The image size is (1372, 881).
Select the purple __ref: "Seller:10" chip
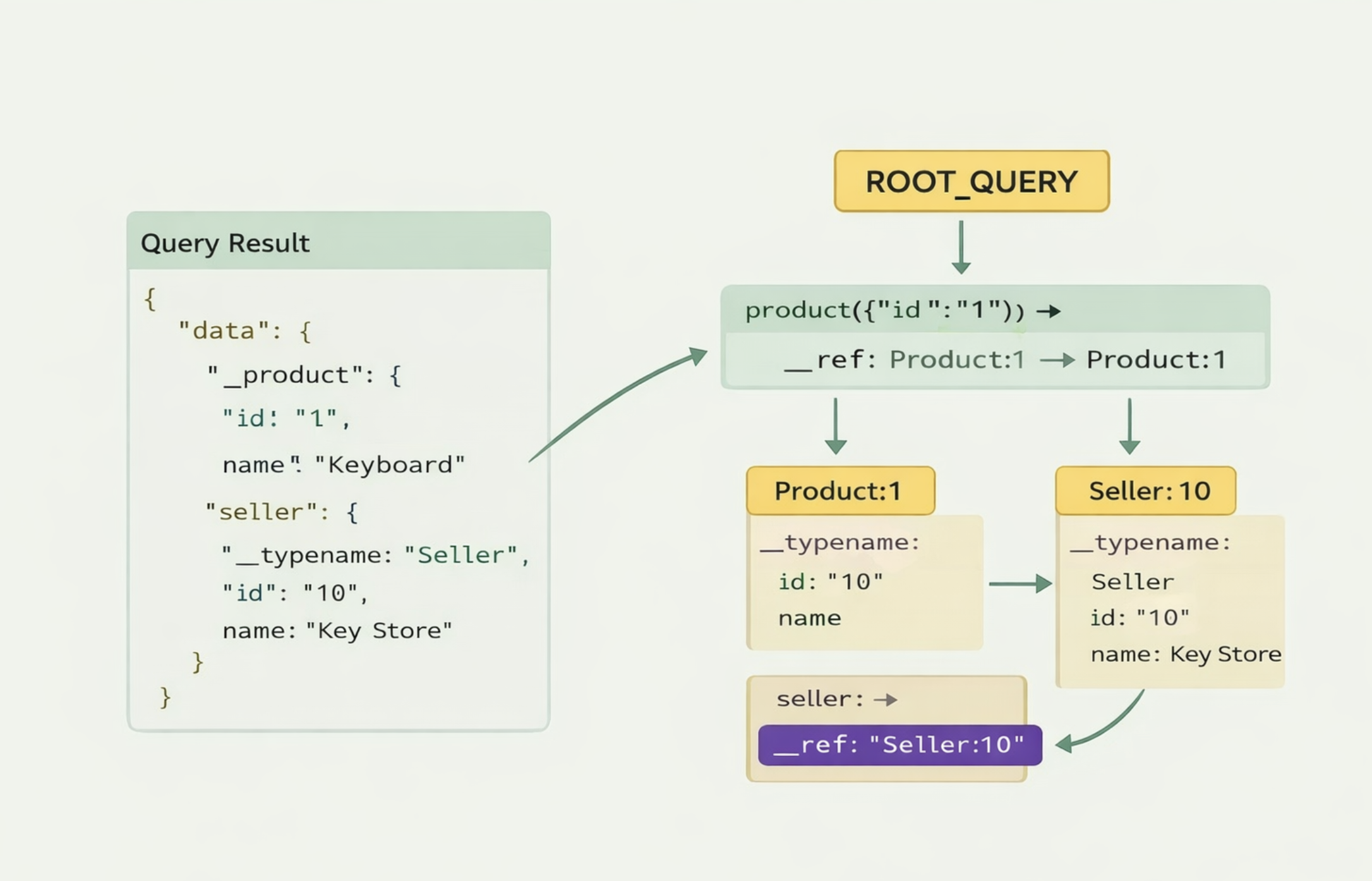click(x=900, y=745)
